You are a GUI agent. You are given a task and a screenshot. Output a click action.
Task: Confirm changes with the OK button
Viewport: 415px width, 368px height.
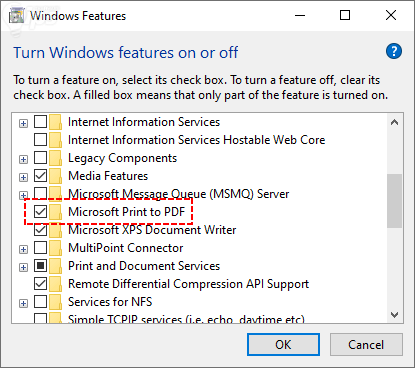tap(283, 345)
